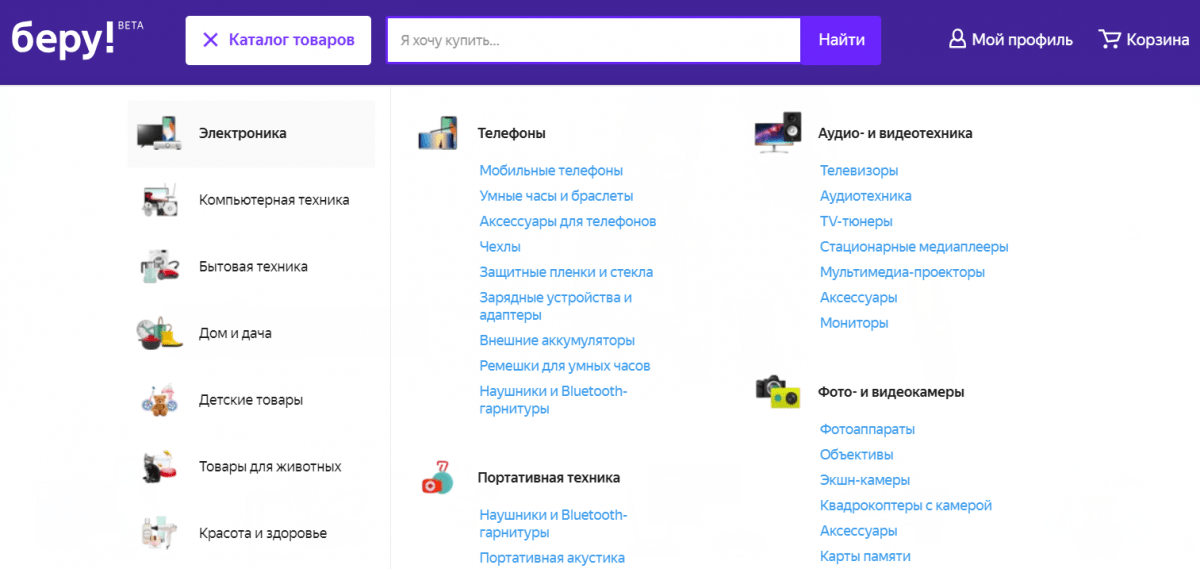The width and height of the screenshot is (1200, 569).
Task: Click the Компьютерная техника category icon
Action: pyautogui.click(x=159, y=200)
